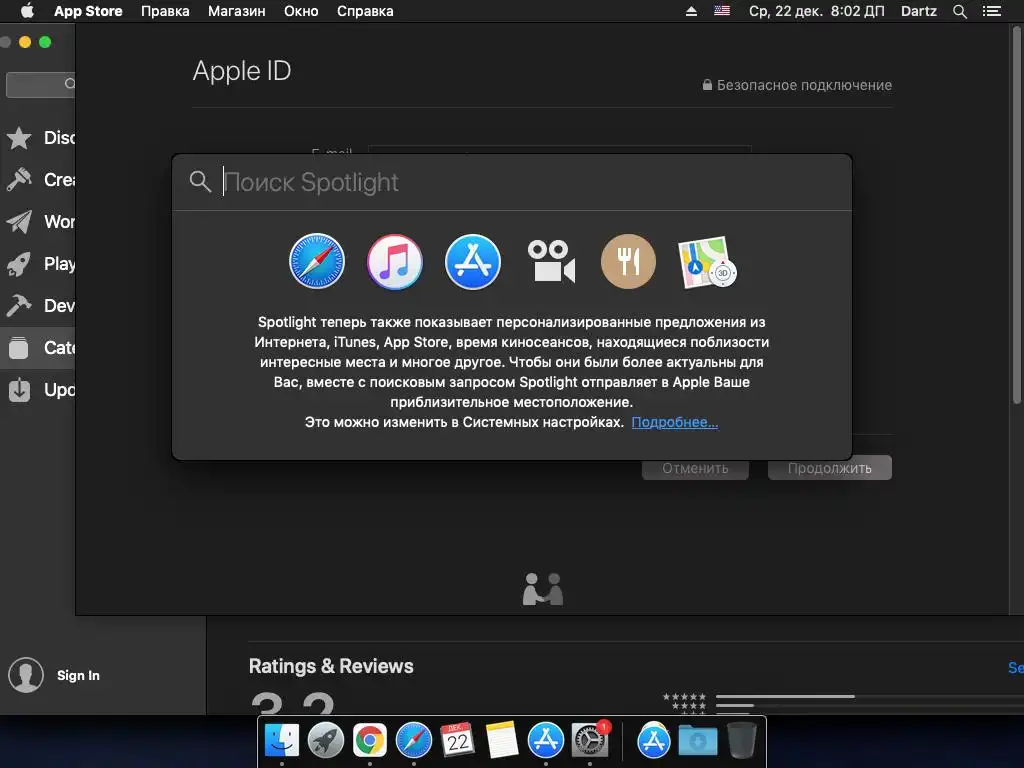Select the Updates download icon in sidebar
Image resolution: width=1024 pixels, height=768 pixels.
coord(19,390)
